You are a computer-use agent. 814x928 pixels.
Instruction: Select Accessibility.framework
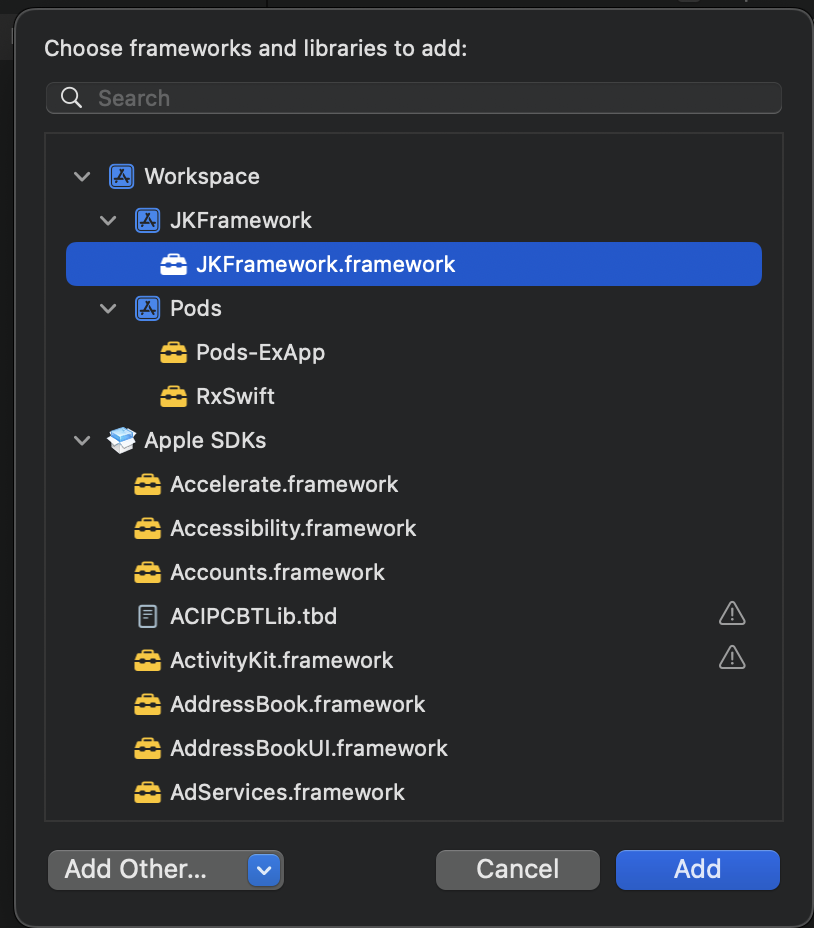(414, 528)
